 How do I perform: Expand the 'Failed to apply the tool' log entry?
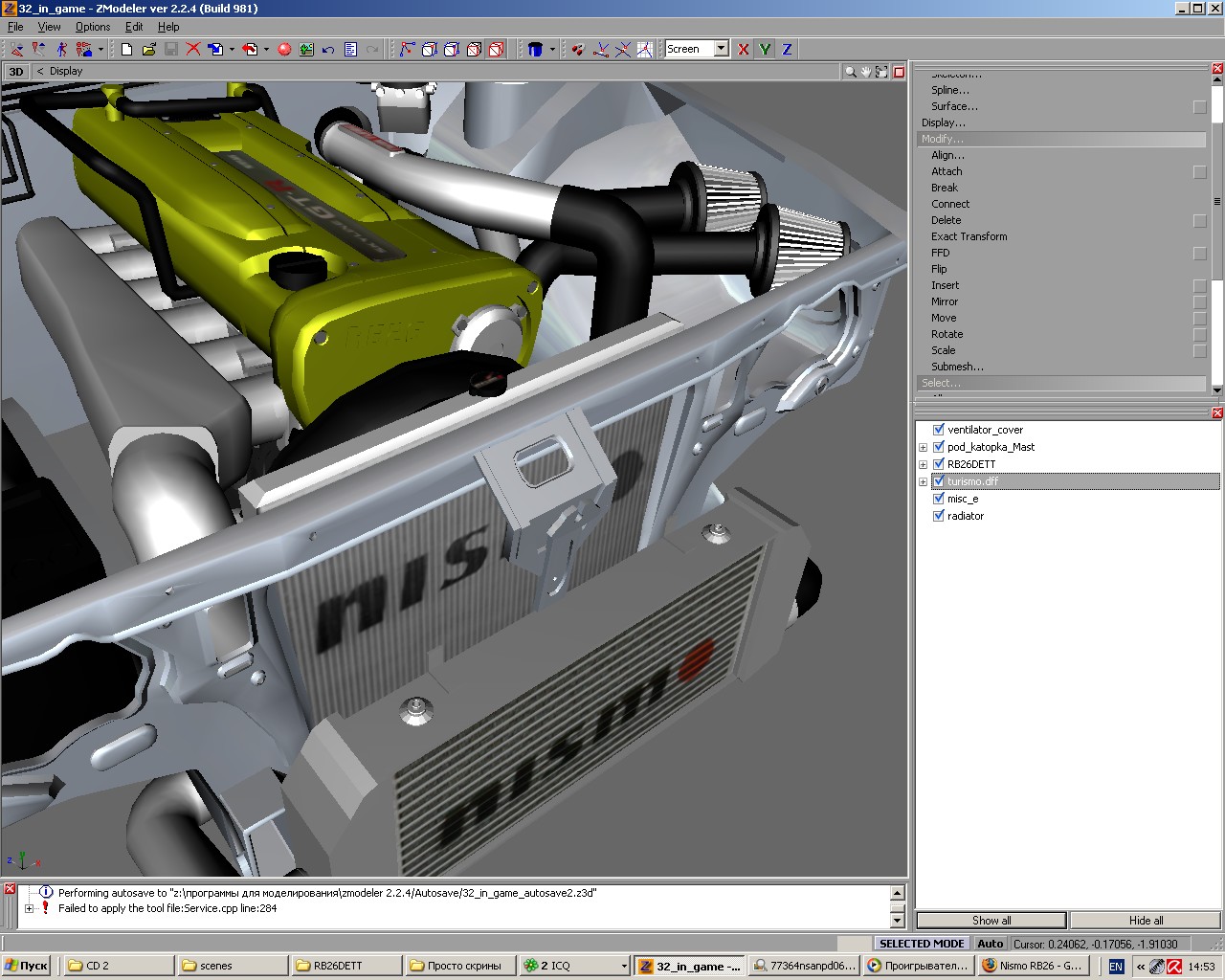(29, 908)
